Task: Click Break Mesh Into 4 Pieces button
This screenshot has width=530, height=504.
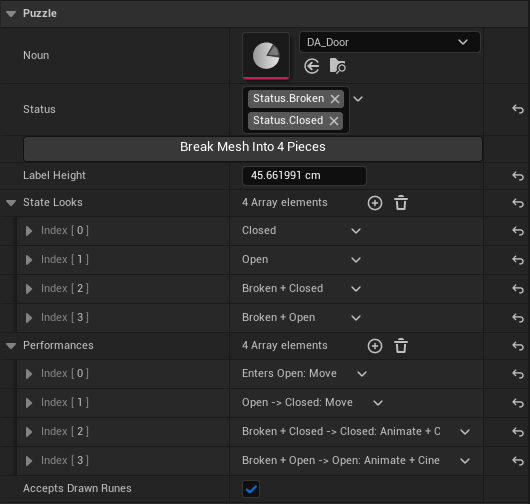Action: pyautogui.click(x=252, y=149)
